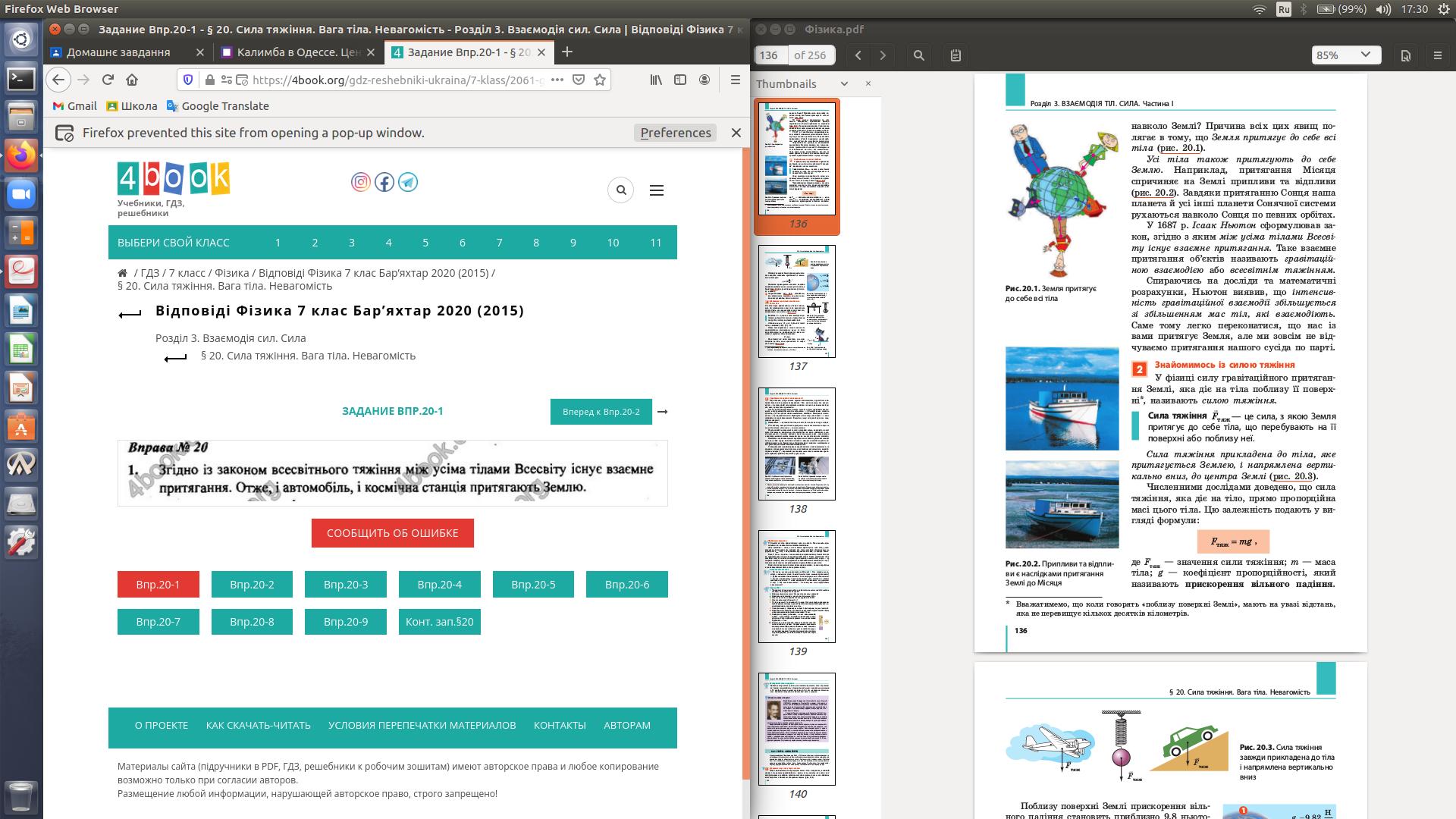Open 4book Telegram channel icon
Image resolution: width=1456 pixels, height=819 pixels.
point(408,182)
